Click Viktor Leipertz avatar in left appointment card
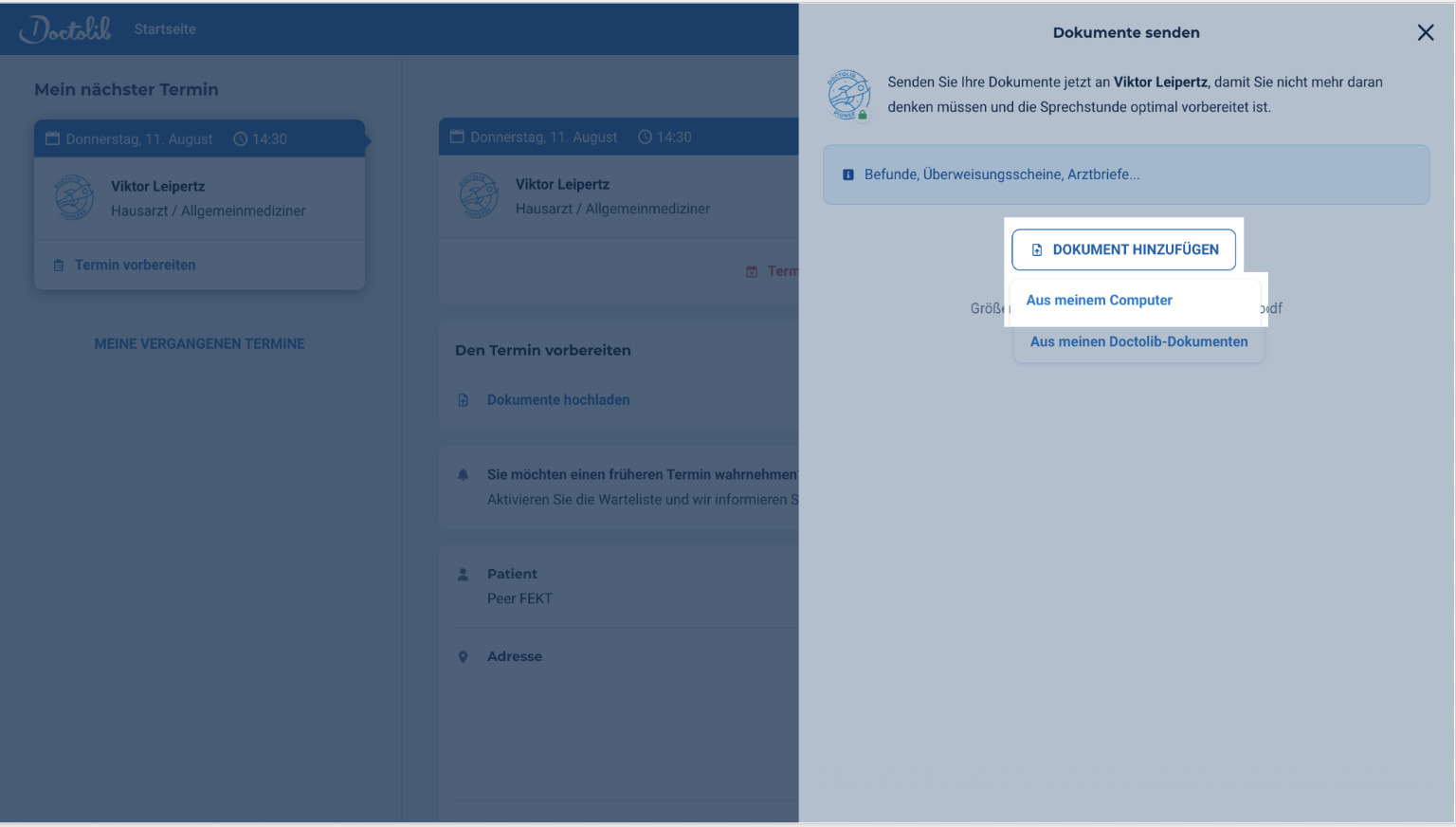The width and height of the screenshot is (1456, 827). click(x=74, y=197)
